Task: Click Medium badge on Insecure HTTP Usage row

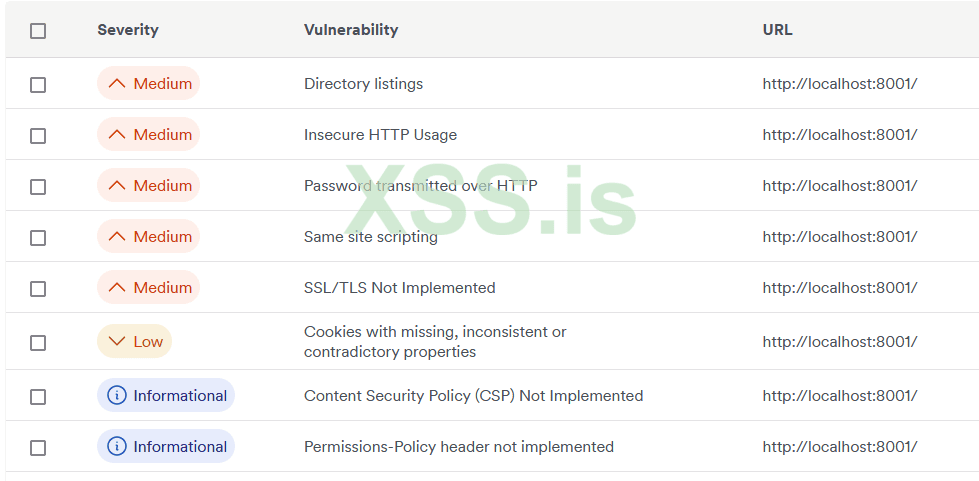Action: 149,135
